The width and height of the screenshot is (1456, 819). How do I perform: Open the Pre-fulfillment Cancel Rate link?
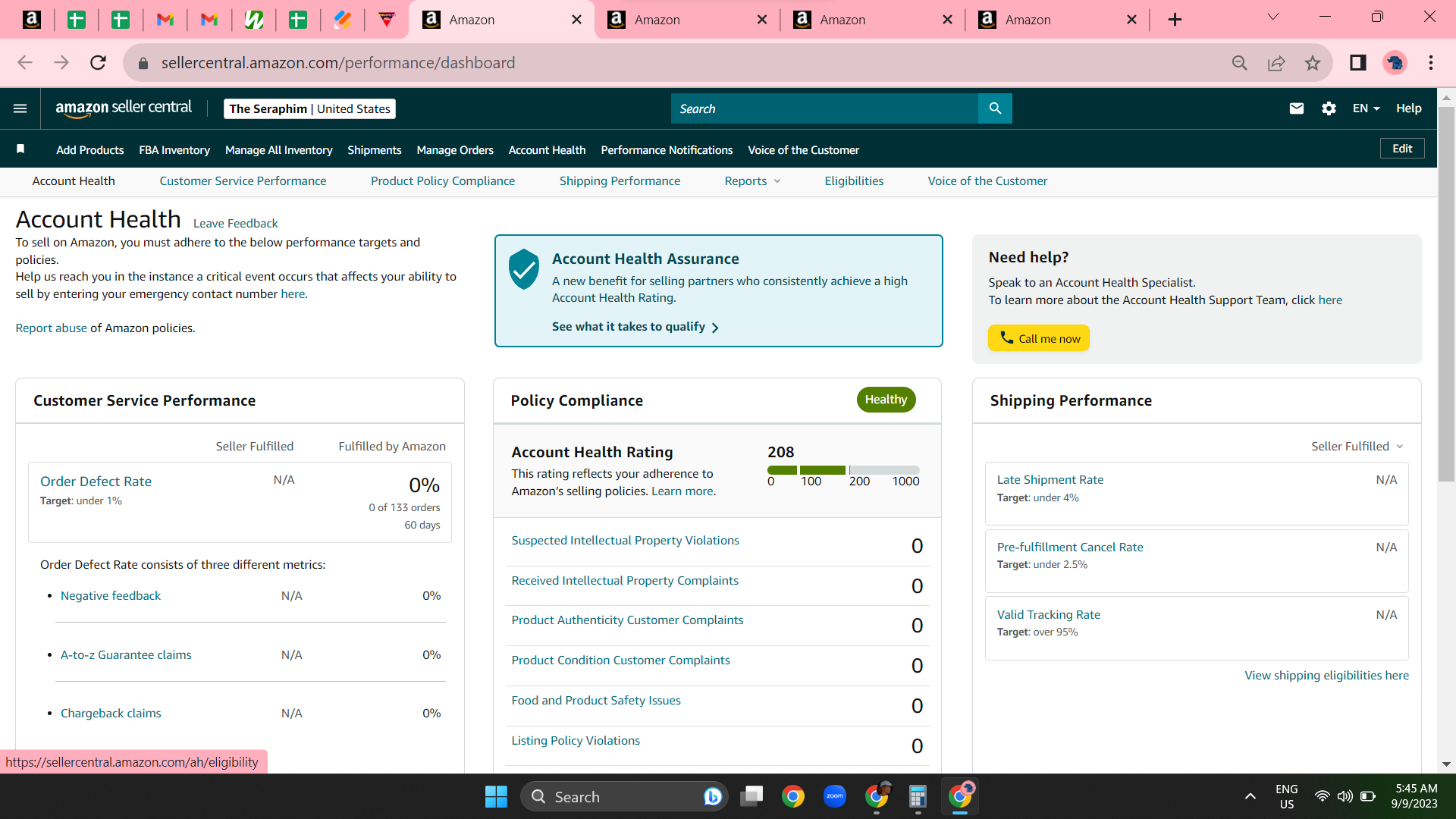1069,548
